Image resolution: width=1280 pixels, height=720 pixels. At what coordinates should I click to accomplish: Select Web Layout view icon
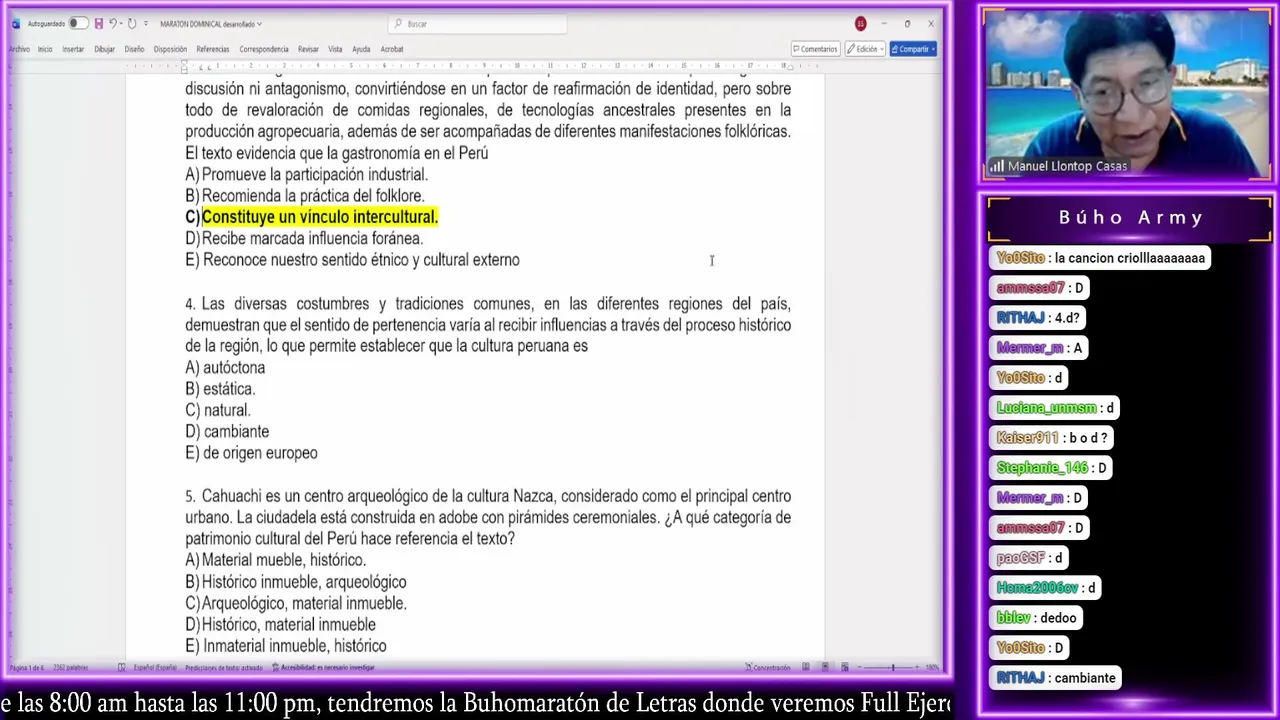coord(845,667)
